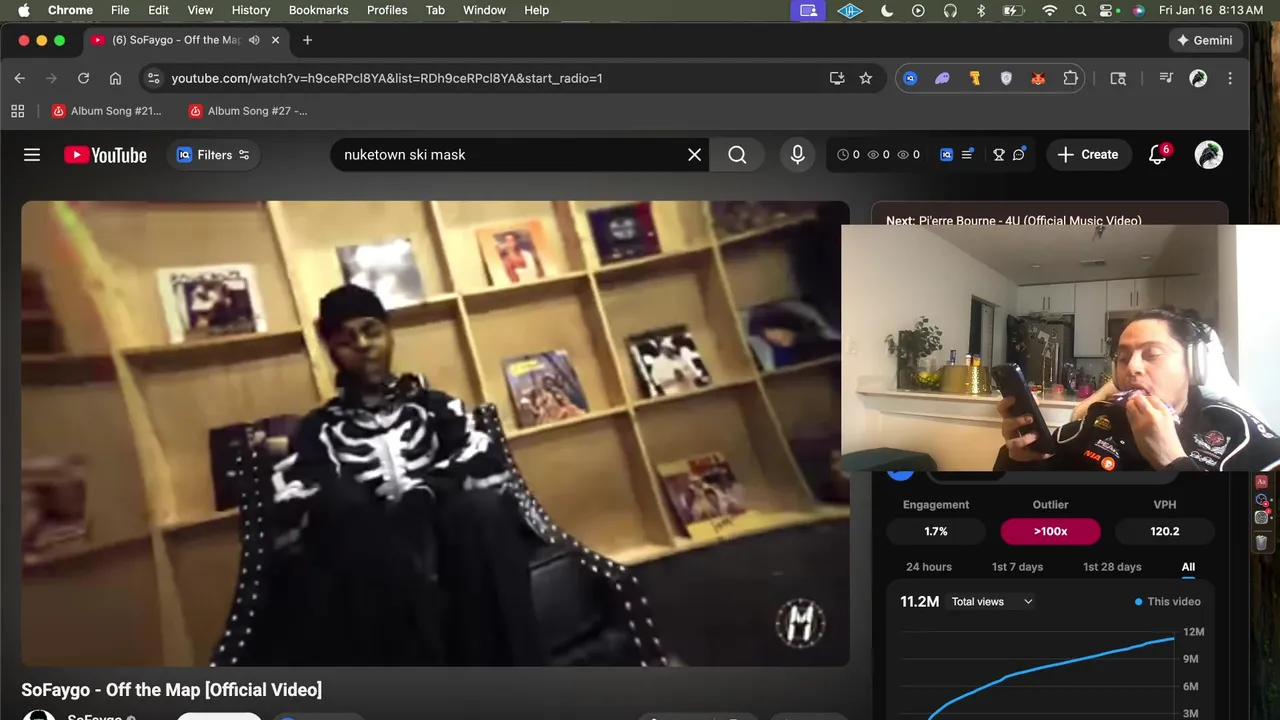The width and height of the screenshot is (1280, 720).
Task: Select the All stats tab
Action: [1188, 567]
